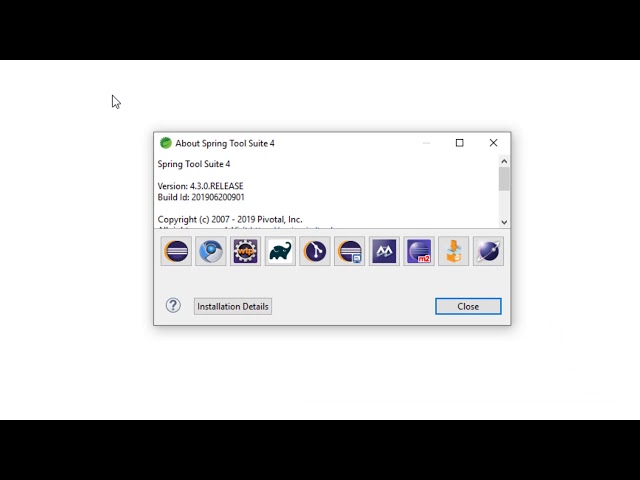Image resolution: width=640 pixels, height=480 pixels.
Task: Click the Chromium browser feature icon
Action: coord(211,251)
